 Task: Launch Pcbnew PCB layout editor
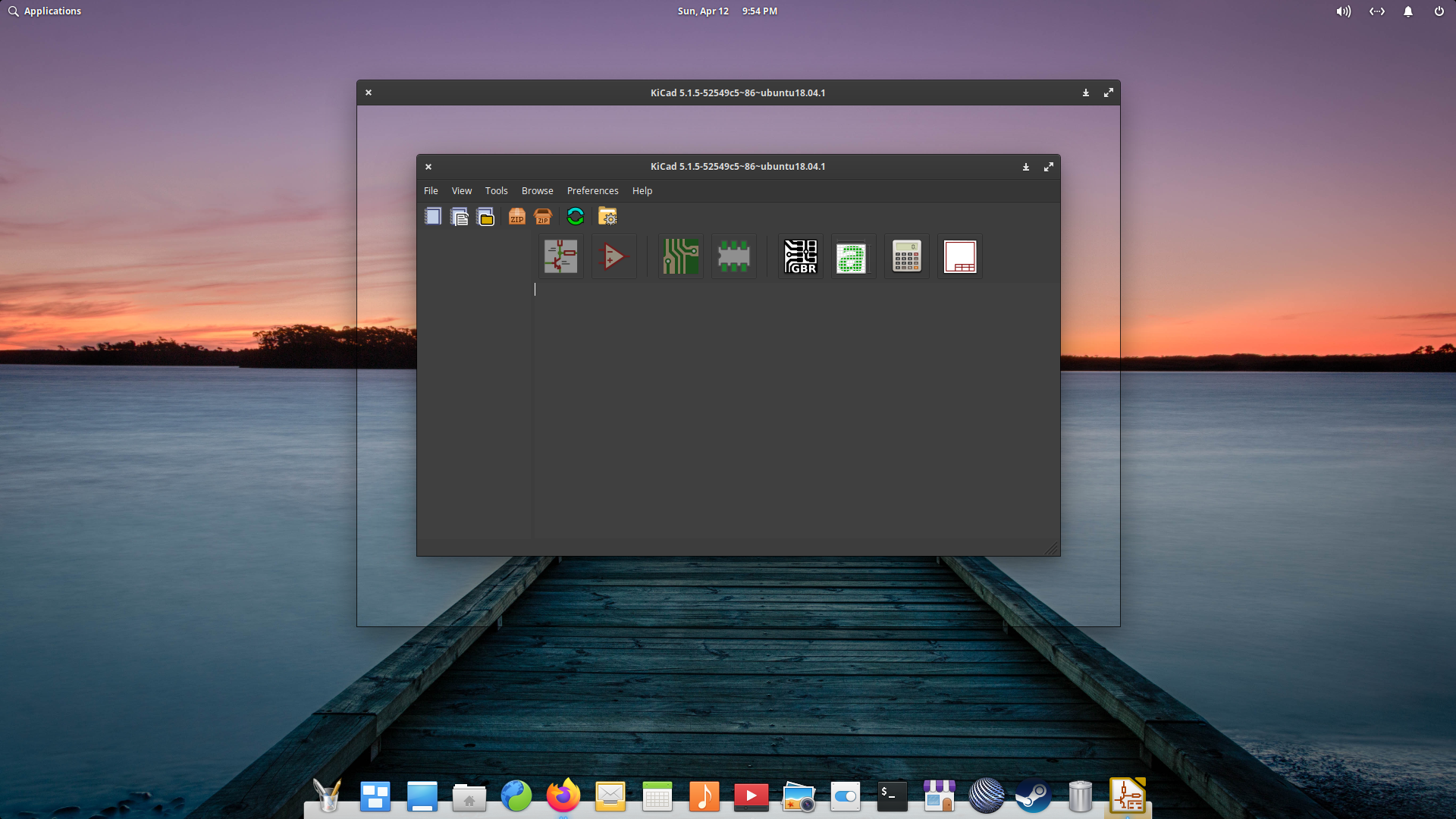pos(679,256)
